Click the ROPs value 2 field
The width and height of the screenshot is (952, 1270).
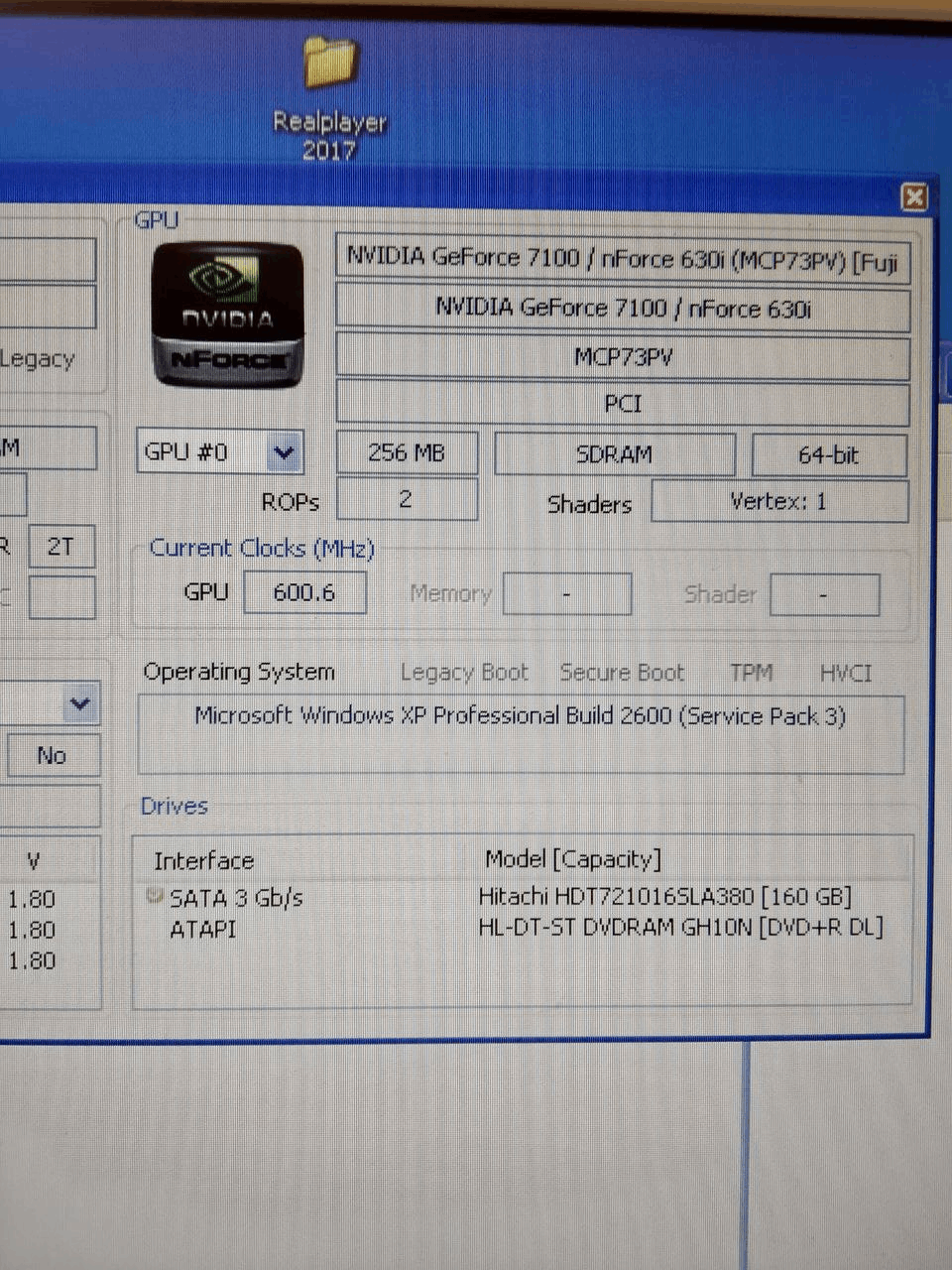coord(407,499)
